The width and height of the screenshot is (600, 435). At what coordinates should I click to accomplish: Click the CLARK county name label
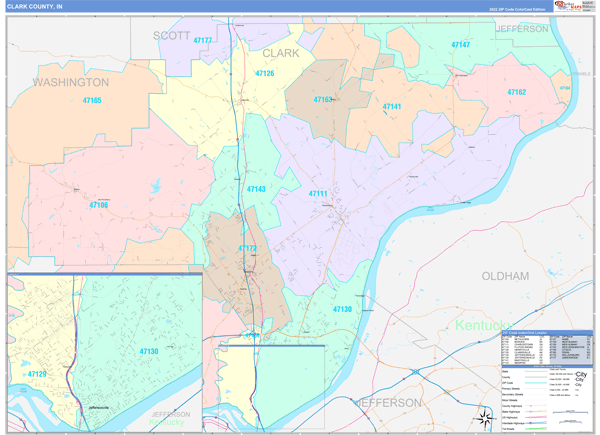pos(280,53)
